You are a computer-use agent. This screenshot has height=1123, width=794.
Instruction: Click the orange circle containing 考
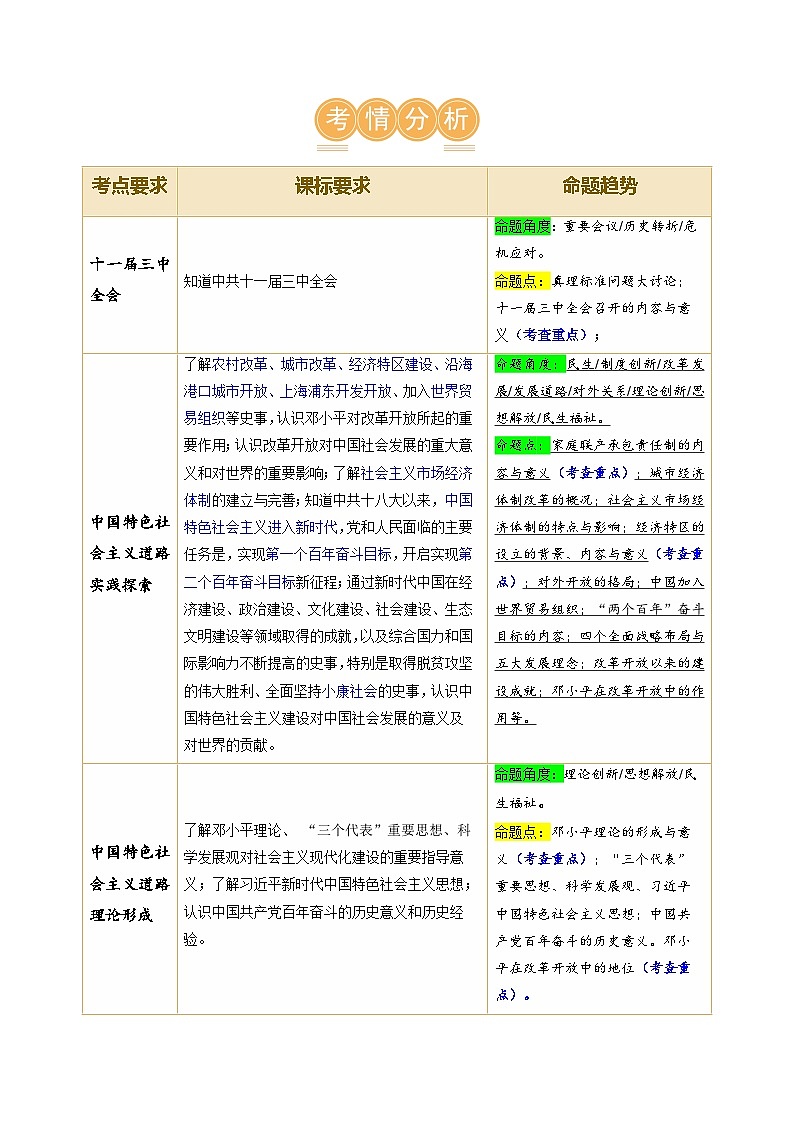point(338,120)
